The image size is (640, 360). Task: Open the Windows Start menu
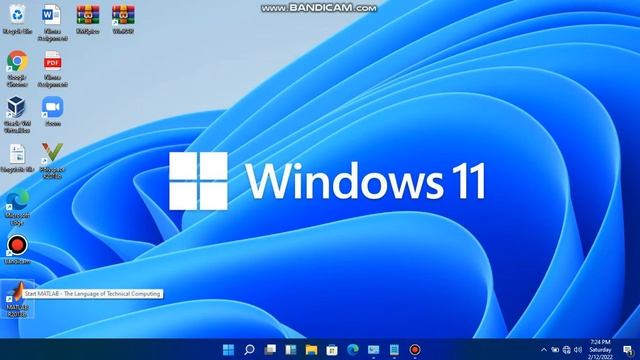coord(229,350)
